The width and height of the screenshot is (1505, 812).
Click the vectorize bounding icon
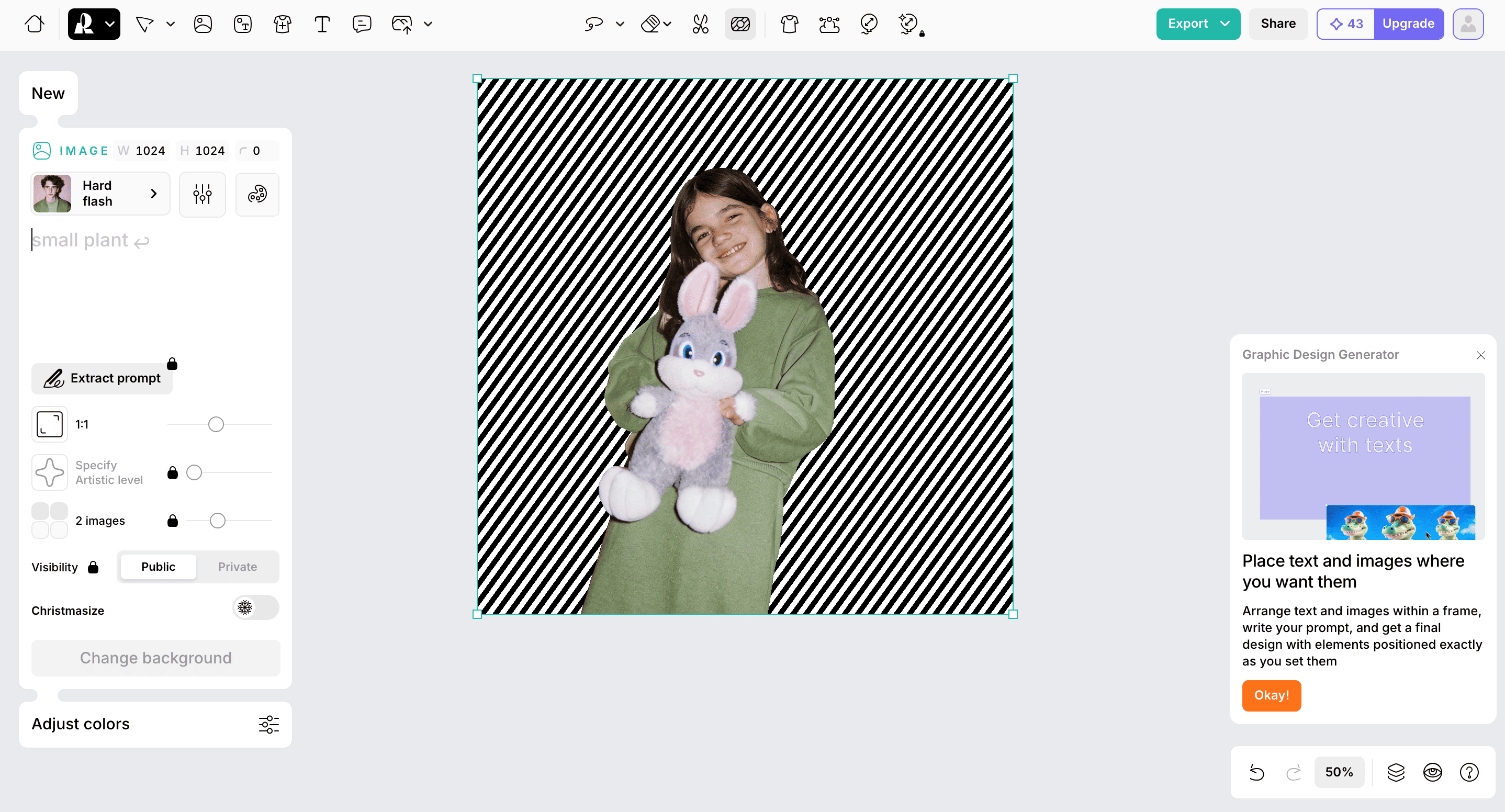click(829, 24)
